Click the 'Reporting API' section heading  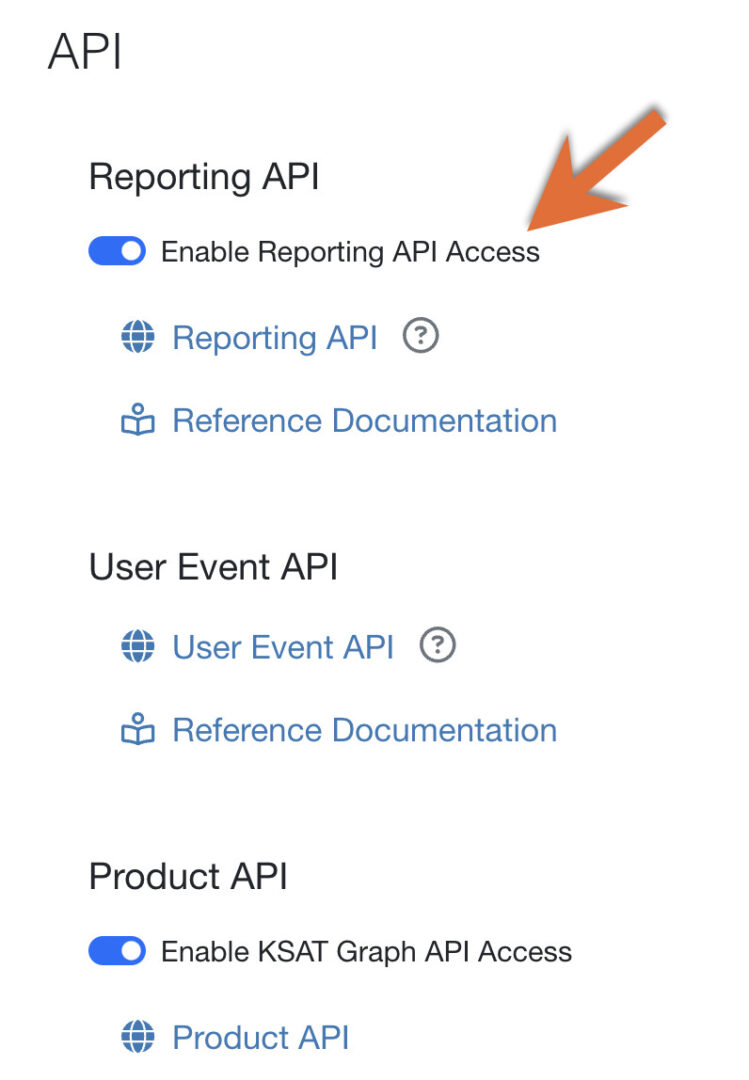(204, 177)
